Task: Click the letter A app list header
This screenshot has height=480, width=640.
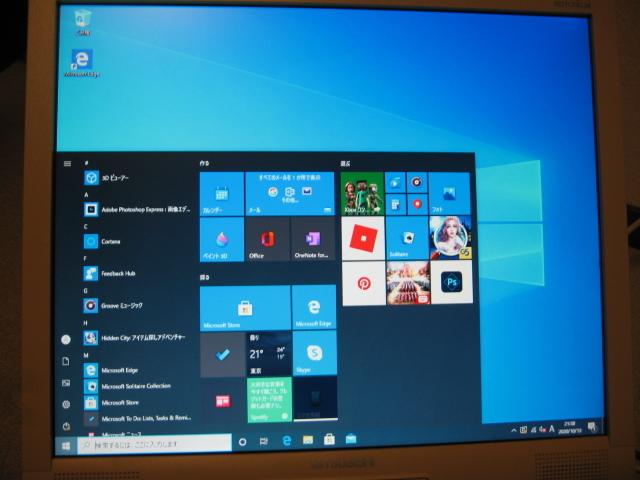Action: [x=86, y=195]
